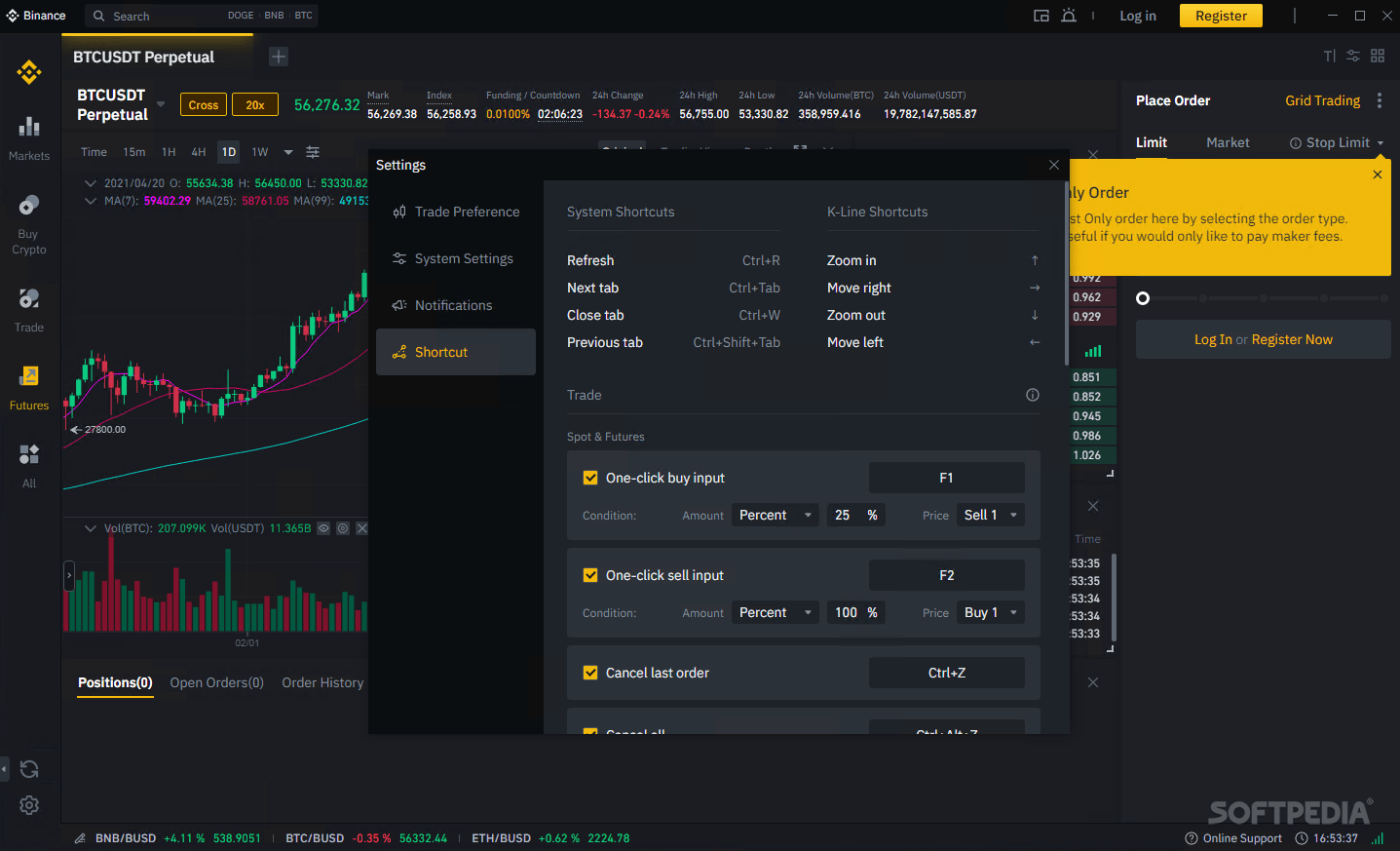
Task: Expand the Sell 1 price dropdown
Action: coord(990,515)
